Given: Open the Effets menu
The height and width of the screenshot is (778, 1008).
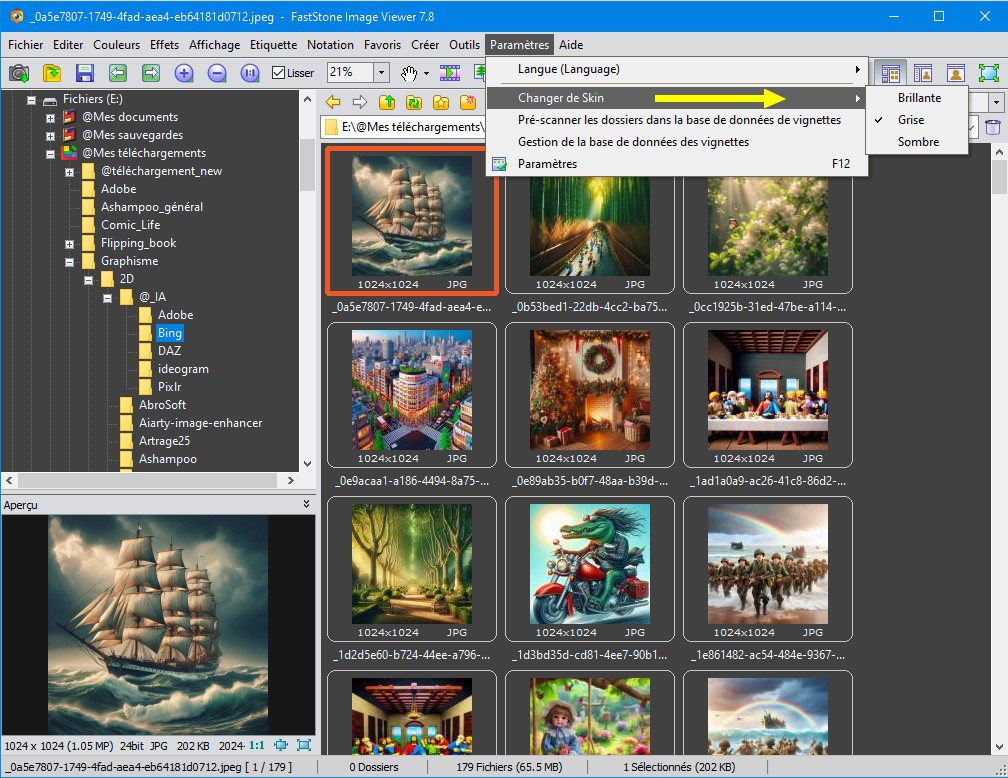Looking at the screenshot, I should [165, 45].
